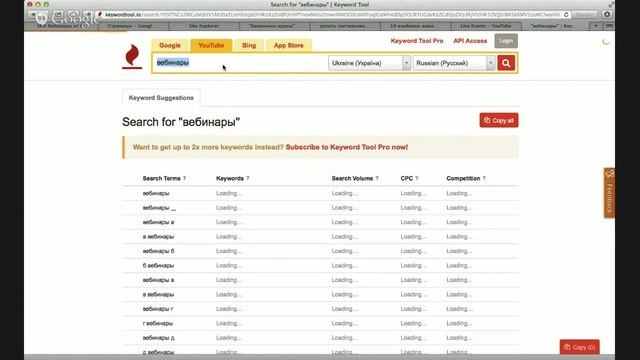Select search term row 'вебинары б'
Screen dimensions: 640x360
(x=320, y=251)
